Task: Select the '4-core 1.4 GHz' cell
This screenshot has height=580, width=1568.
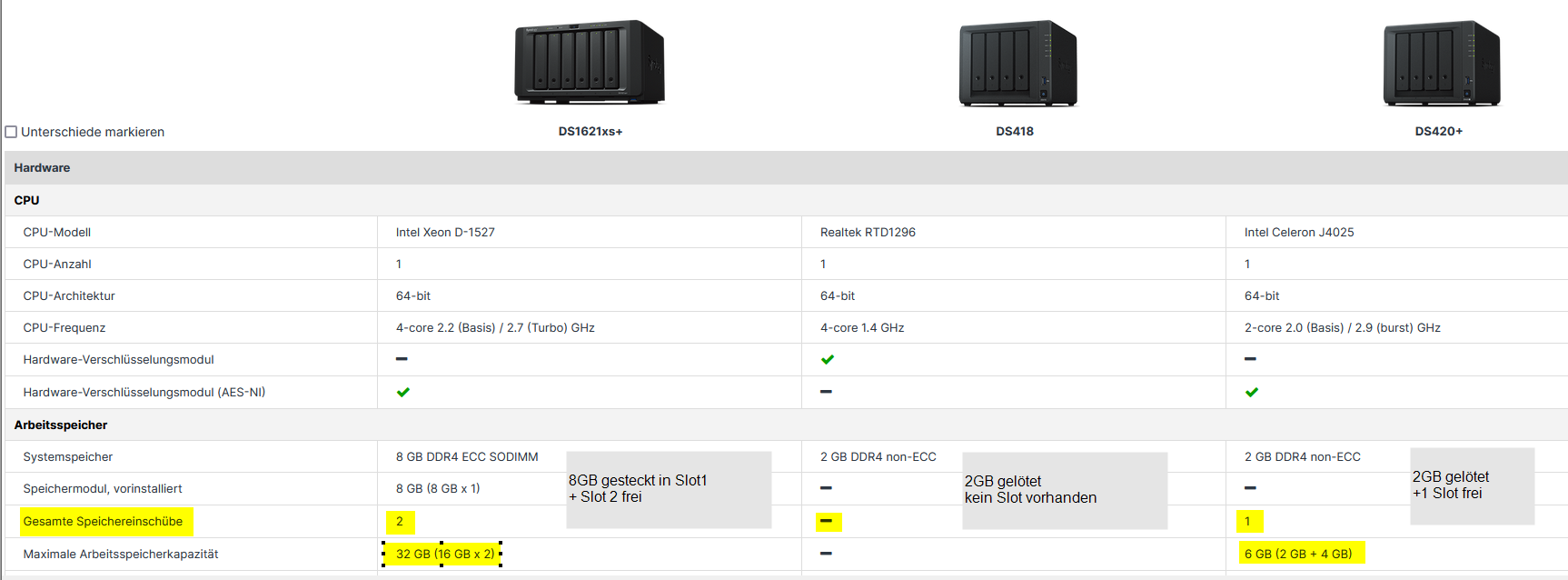Action: pos(862,328)
